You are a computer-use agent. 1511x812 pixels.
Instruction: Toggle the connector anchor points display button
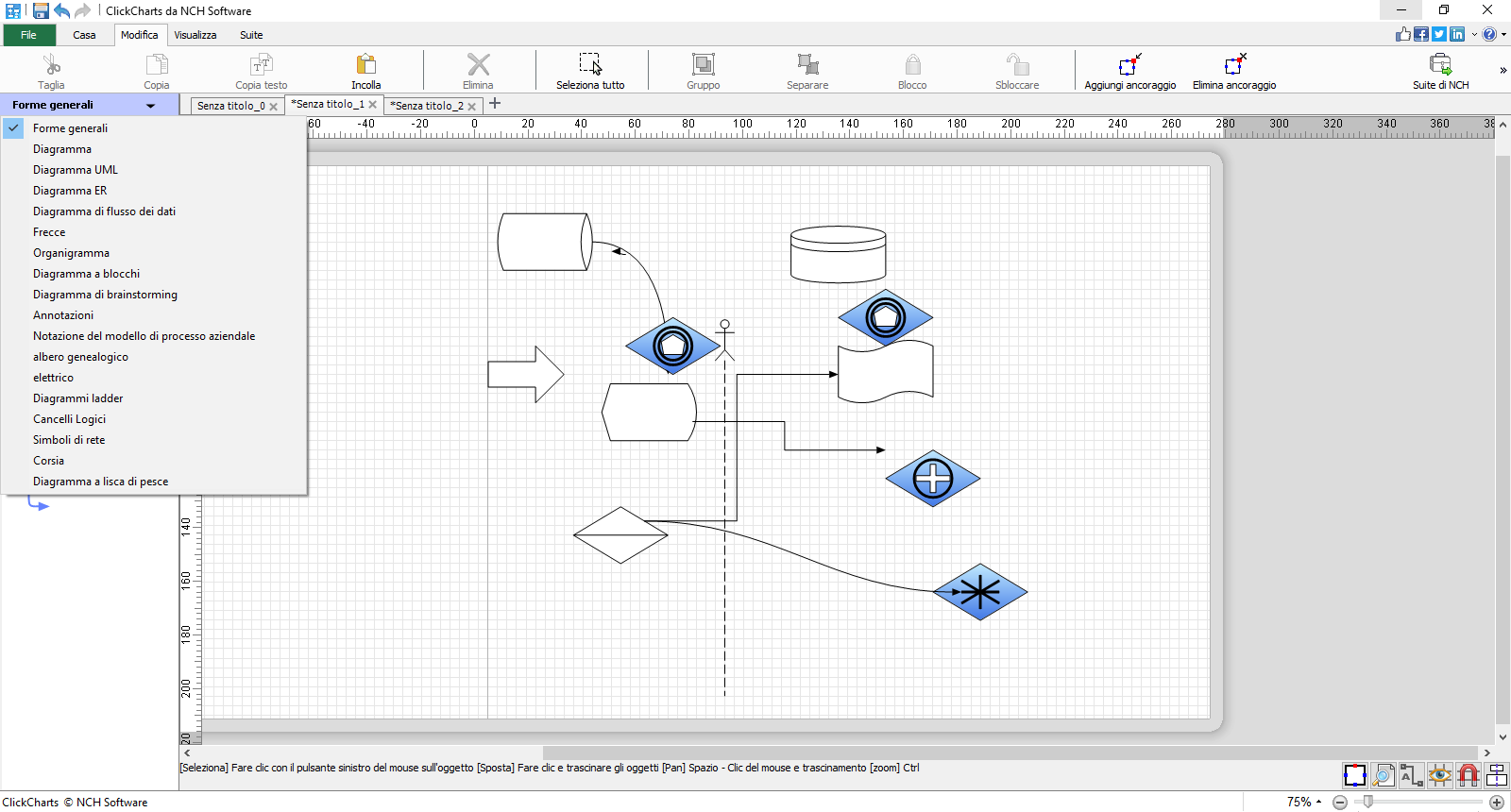click(x=1355, y=775)
